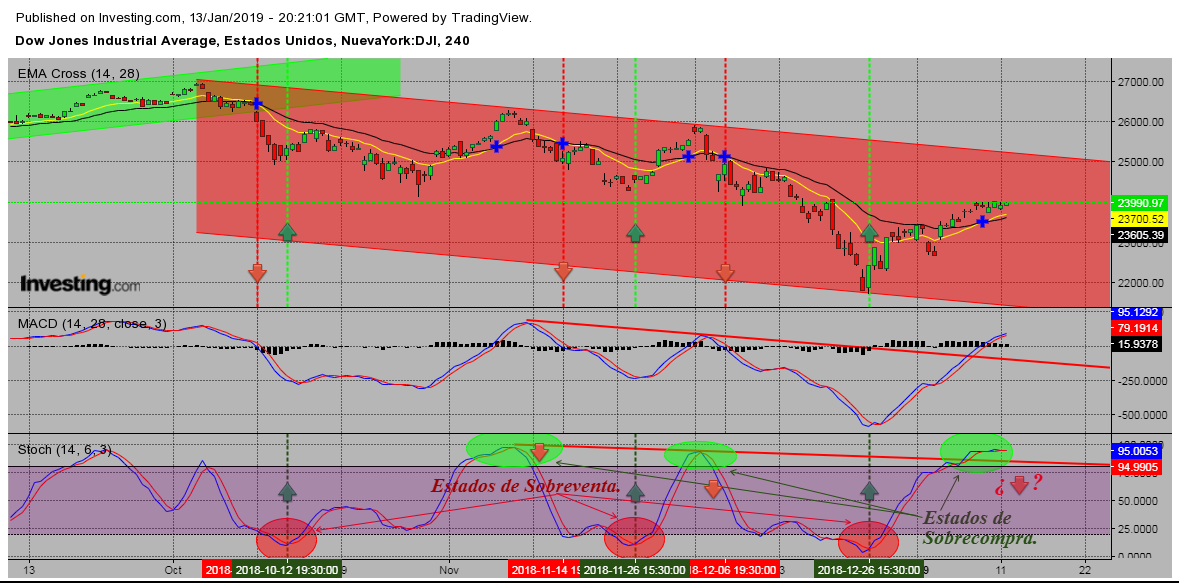Click the red down arrow between the question marks

1020,484
